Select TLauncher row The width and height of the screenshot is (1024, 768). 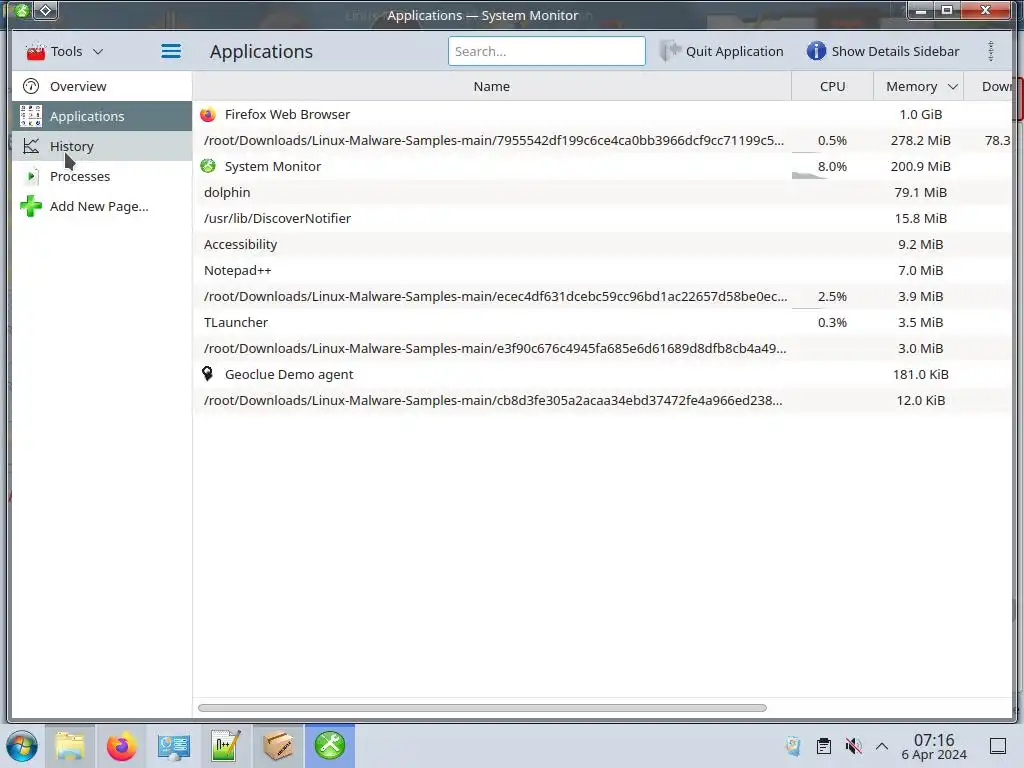click(602, 323)
